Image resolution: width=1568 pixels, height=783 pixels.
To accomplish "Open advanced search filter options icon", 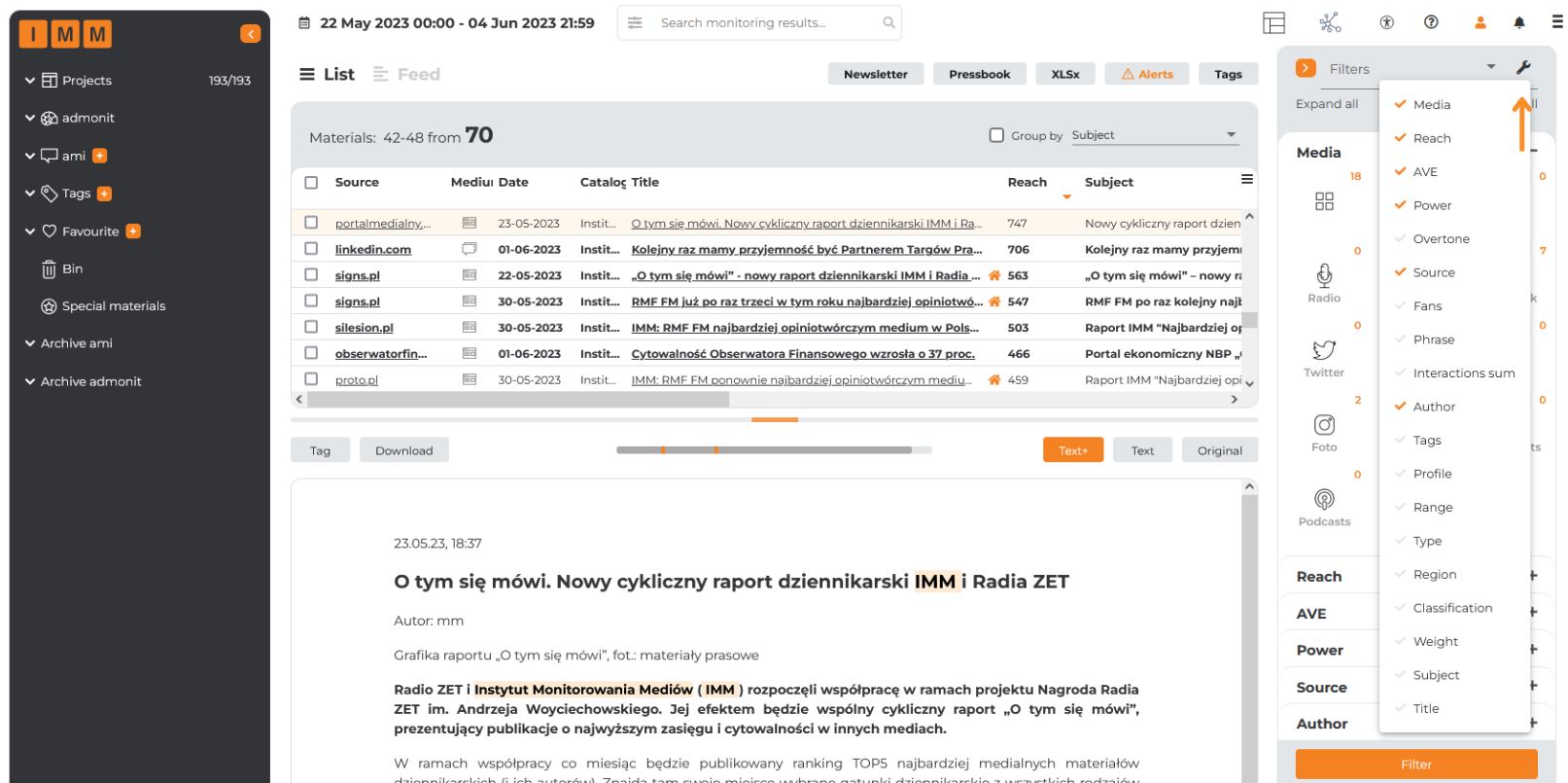I will [635, 22].
